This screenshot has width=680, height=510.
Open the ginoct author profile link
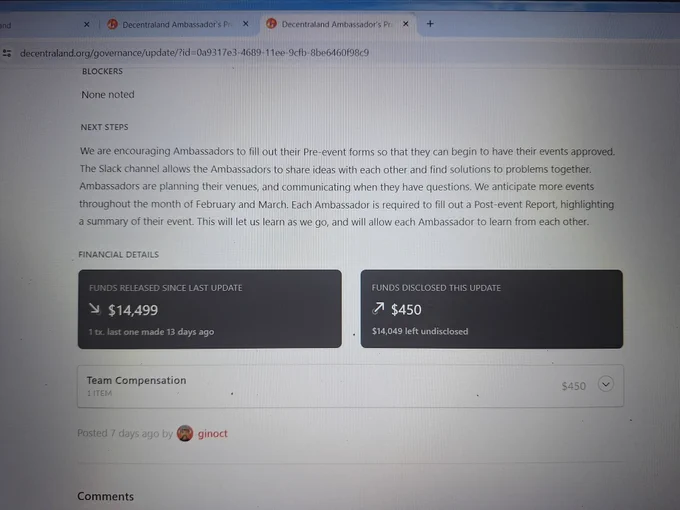pos(212,434)
